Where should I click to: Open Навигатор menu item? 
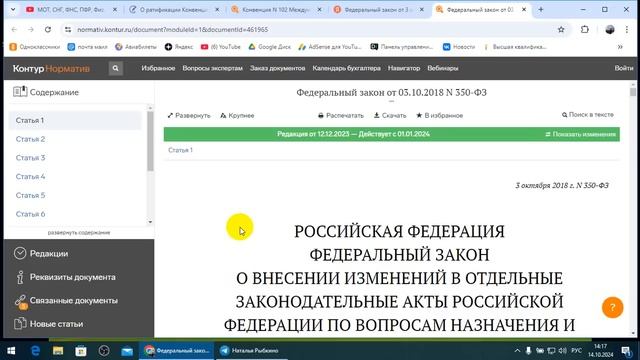click(x=404, y=68)
